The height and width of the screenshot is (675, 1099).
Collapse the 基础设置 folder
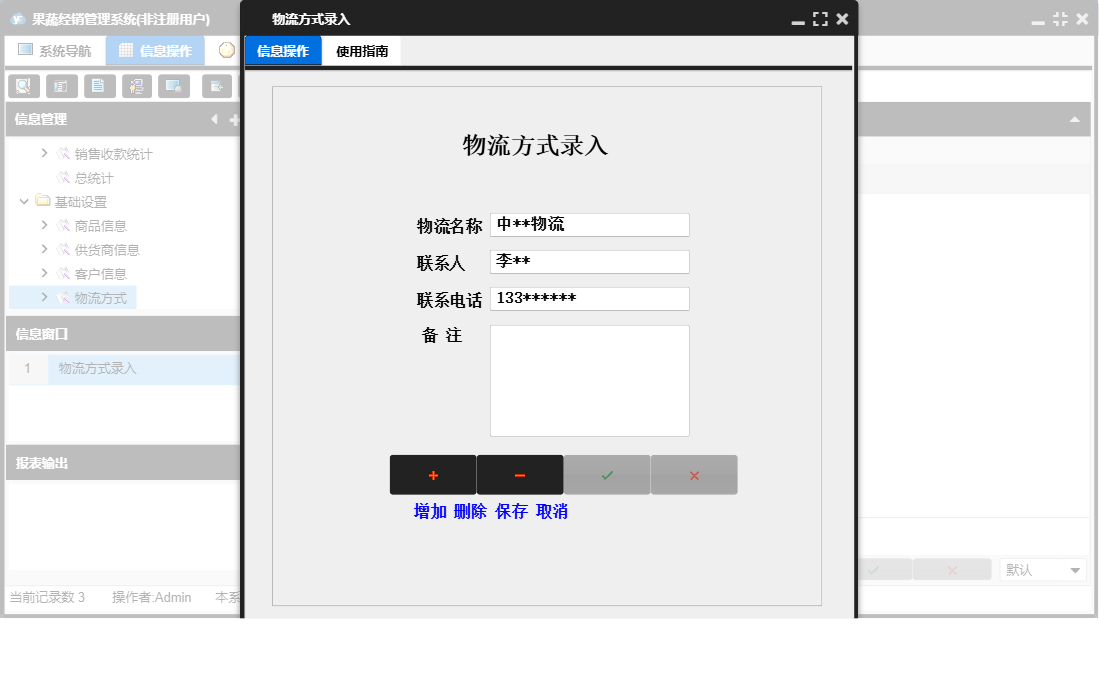pyautogui.click(x=23, y=201)
